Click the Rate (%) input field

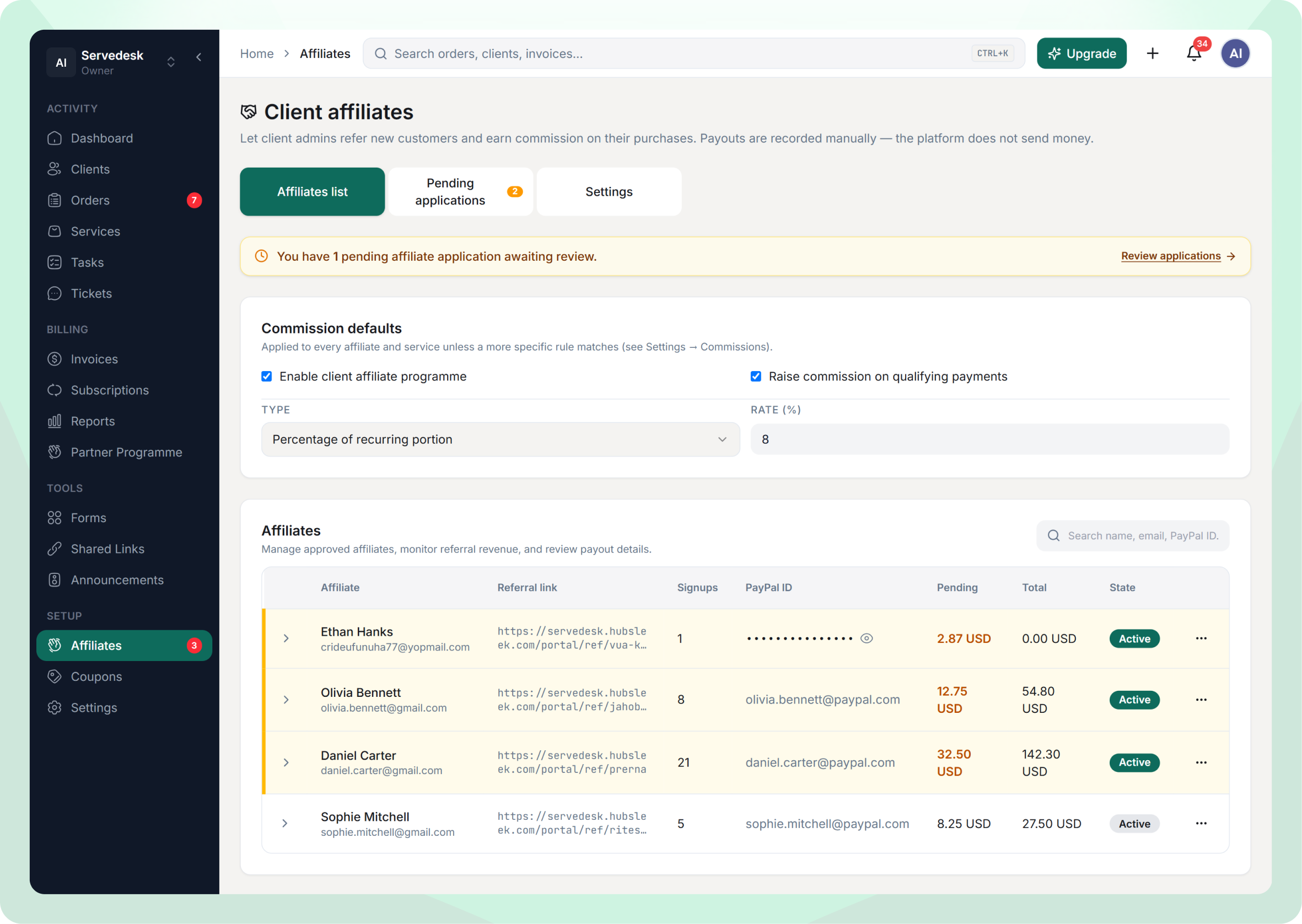click(x=989, y=439)
